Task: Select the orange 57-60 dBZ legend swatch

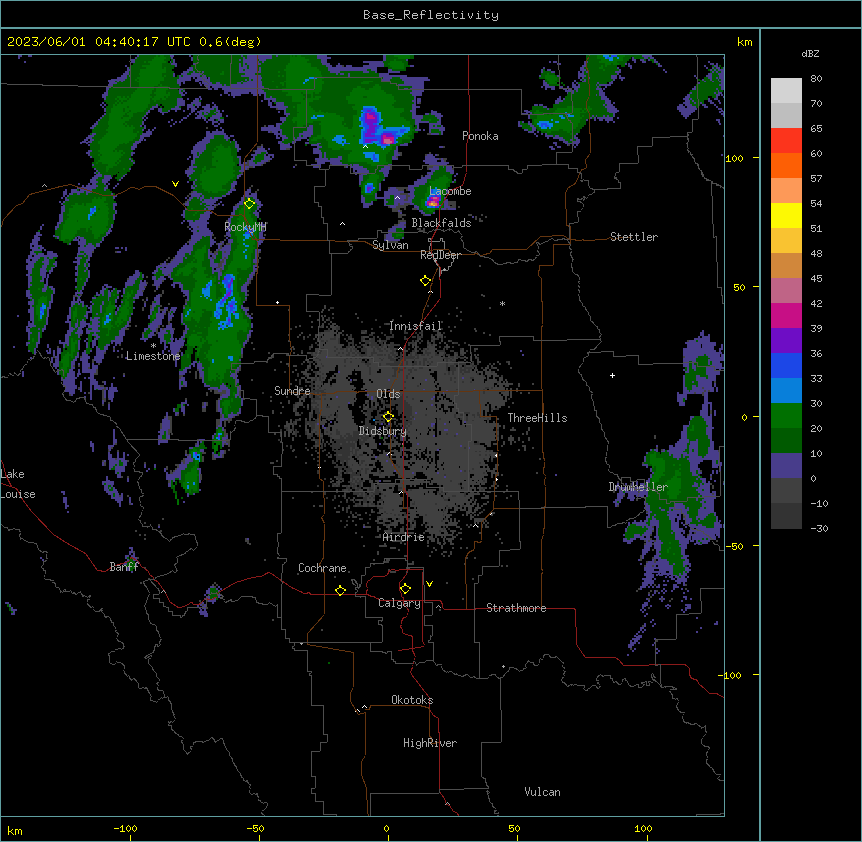Action: click(786, 165)
